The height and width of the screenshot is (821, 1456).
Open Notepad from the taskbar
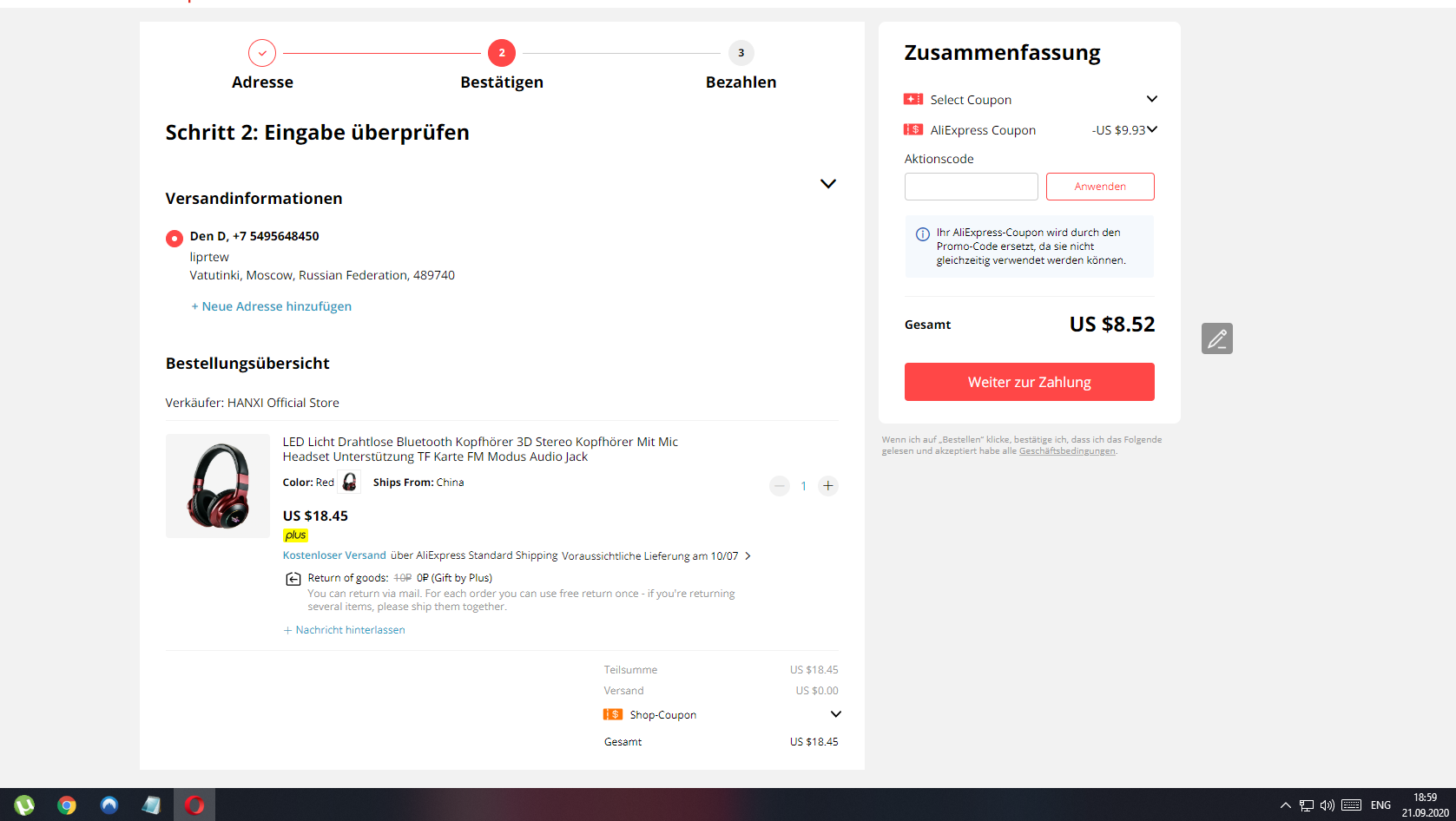click(x=151, y=805)
